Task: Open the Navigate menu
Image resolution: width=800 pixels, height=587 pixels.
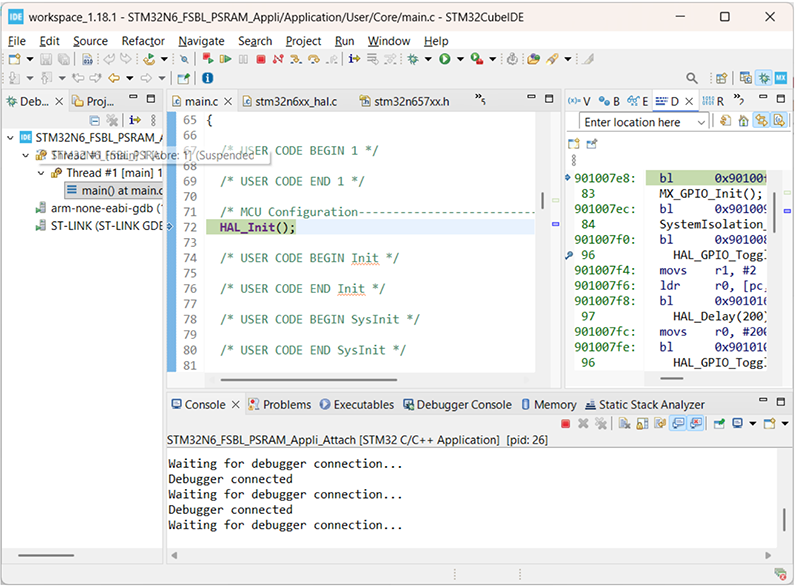Action: point(201,41)
